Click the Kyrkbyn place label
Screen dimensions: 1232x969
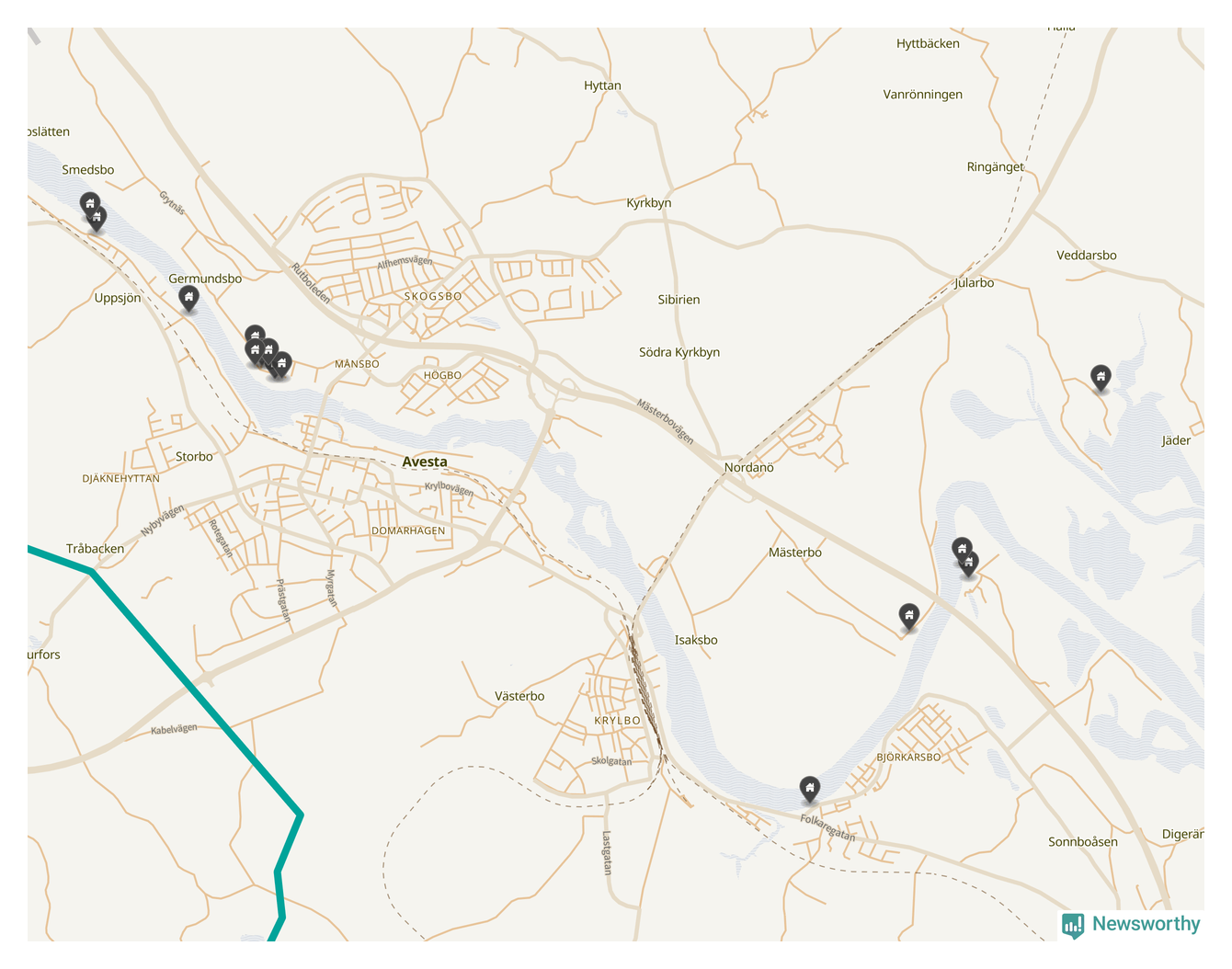coord(649,203)
